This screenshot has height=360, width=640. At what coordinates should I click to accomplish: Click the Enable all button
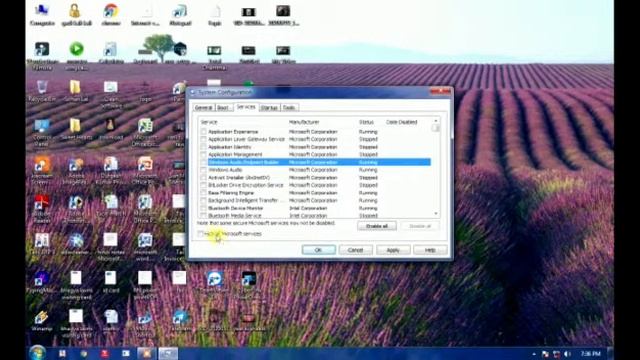(x=377, y=226)
